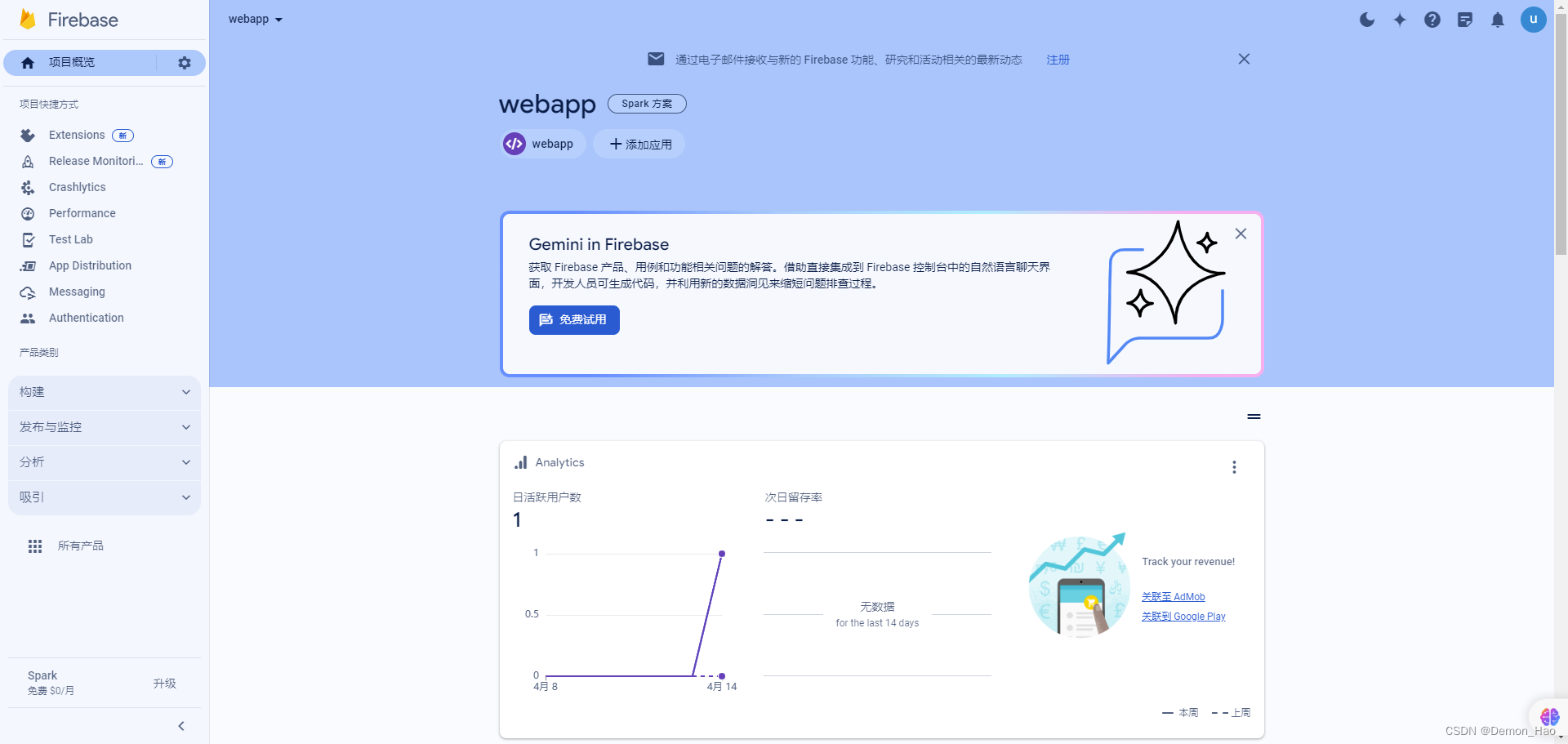Viewport: 1568px width, 744px height.
Task: Open the help question mark icon
Action: pos(1432,20)
